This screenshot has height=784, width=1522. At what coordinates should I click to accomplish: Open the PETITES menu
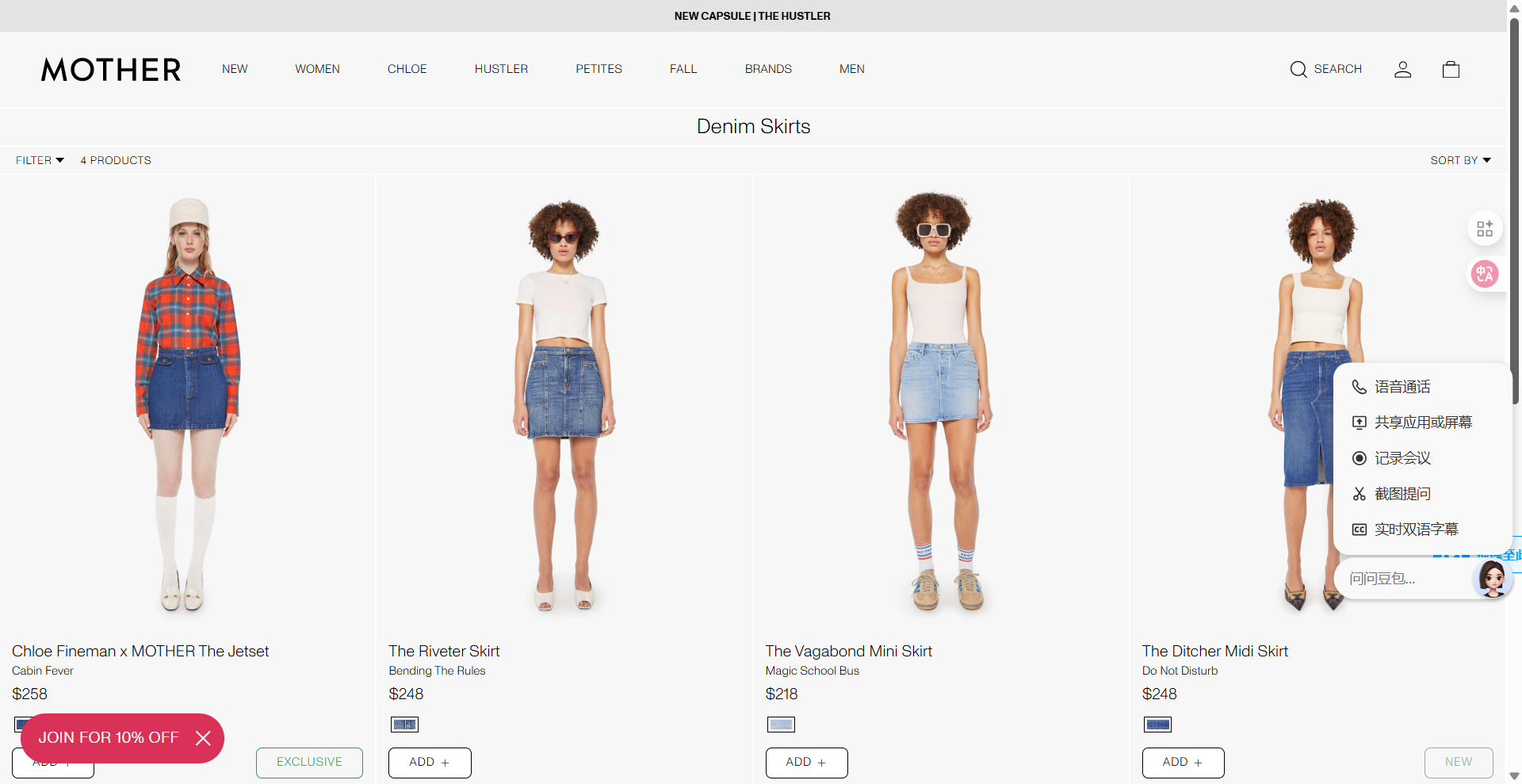click(598, 69)
